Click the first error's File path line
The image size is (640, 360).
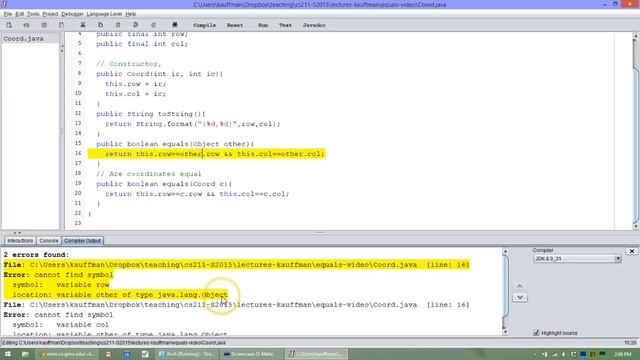[236, 265]
